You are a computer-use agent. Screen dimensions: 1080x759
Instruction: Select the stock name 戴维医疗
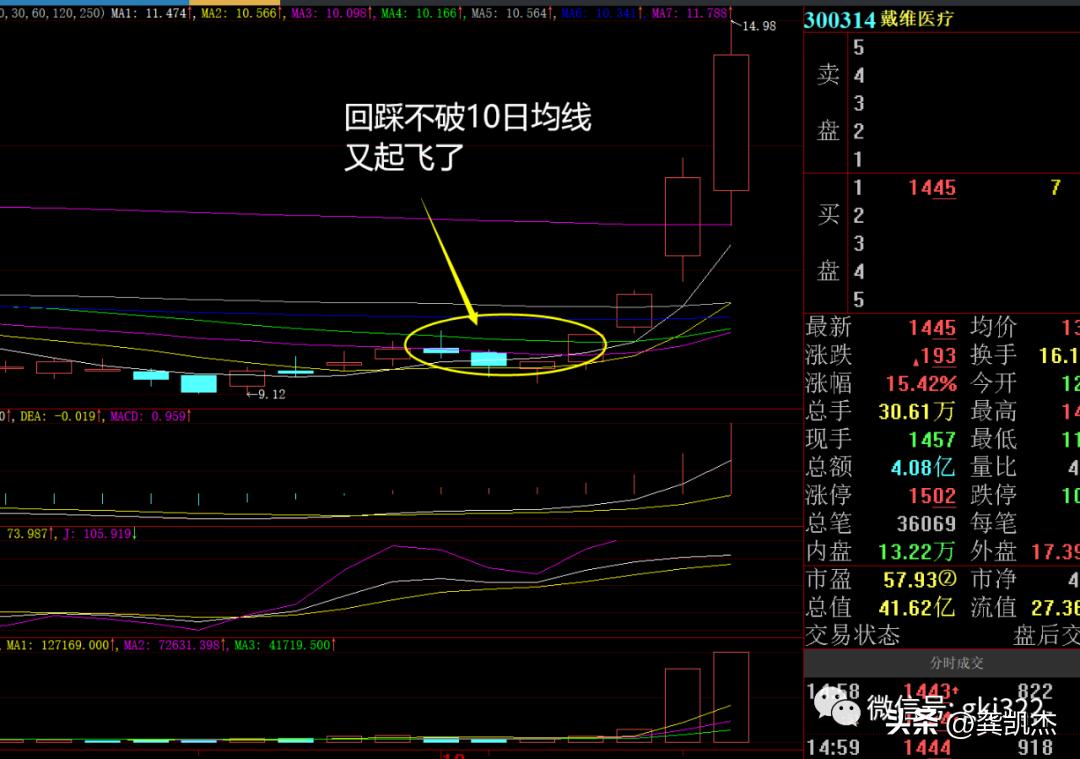pyautogui.click(x=917, y=19)
